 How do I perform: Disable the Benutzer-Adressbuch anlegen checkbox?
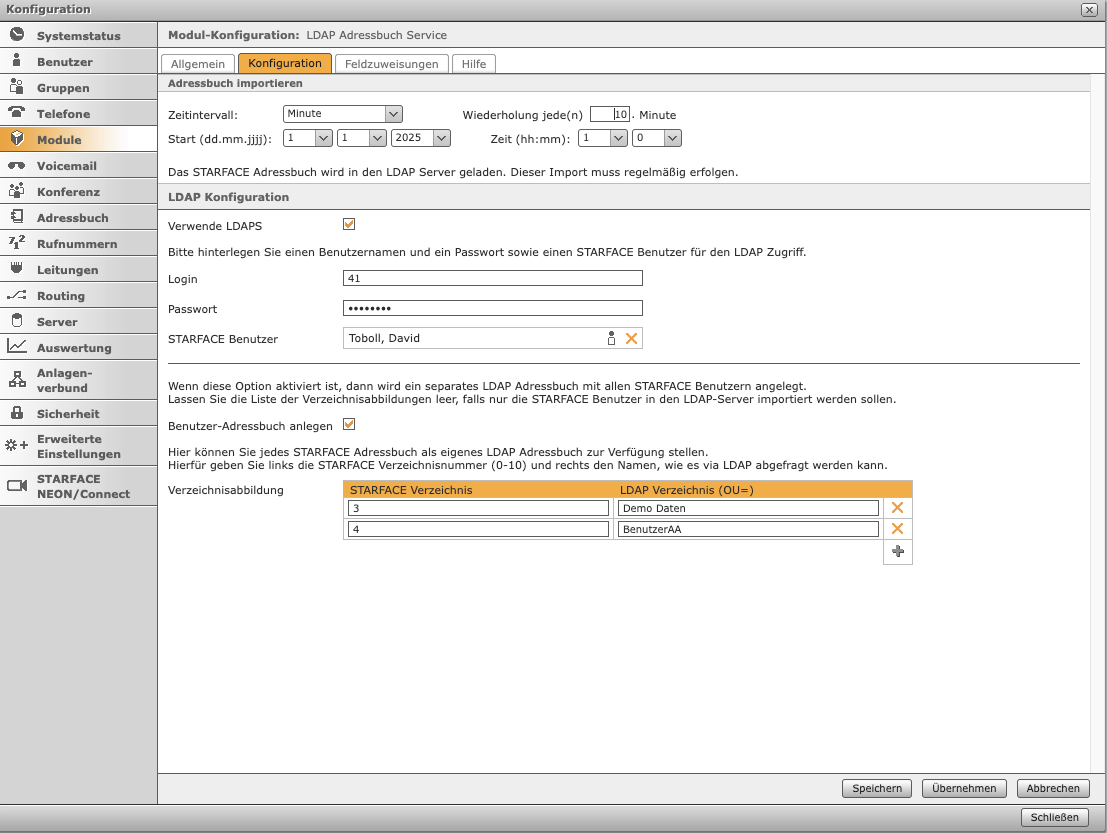click(349, 424)
